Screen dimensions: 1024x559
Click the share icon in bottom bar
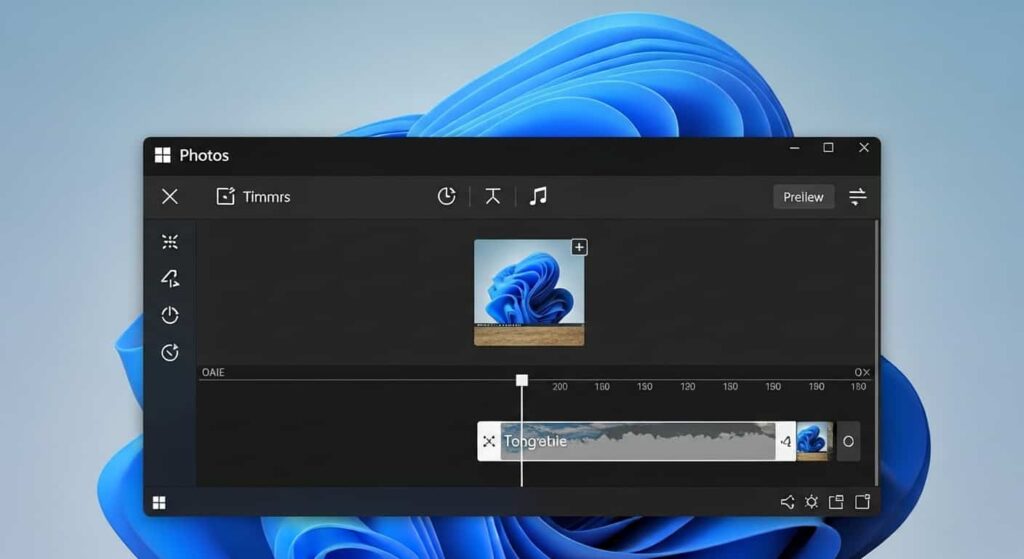(788, 502)
